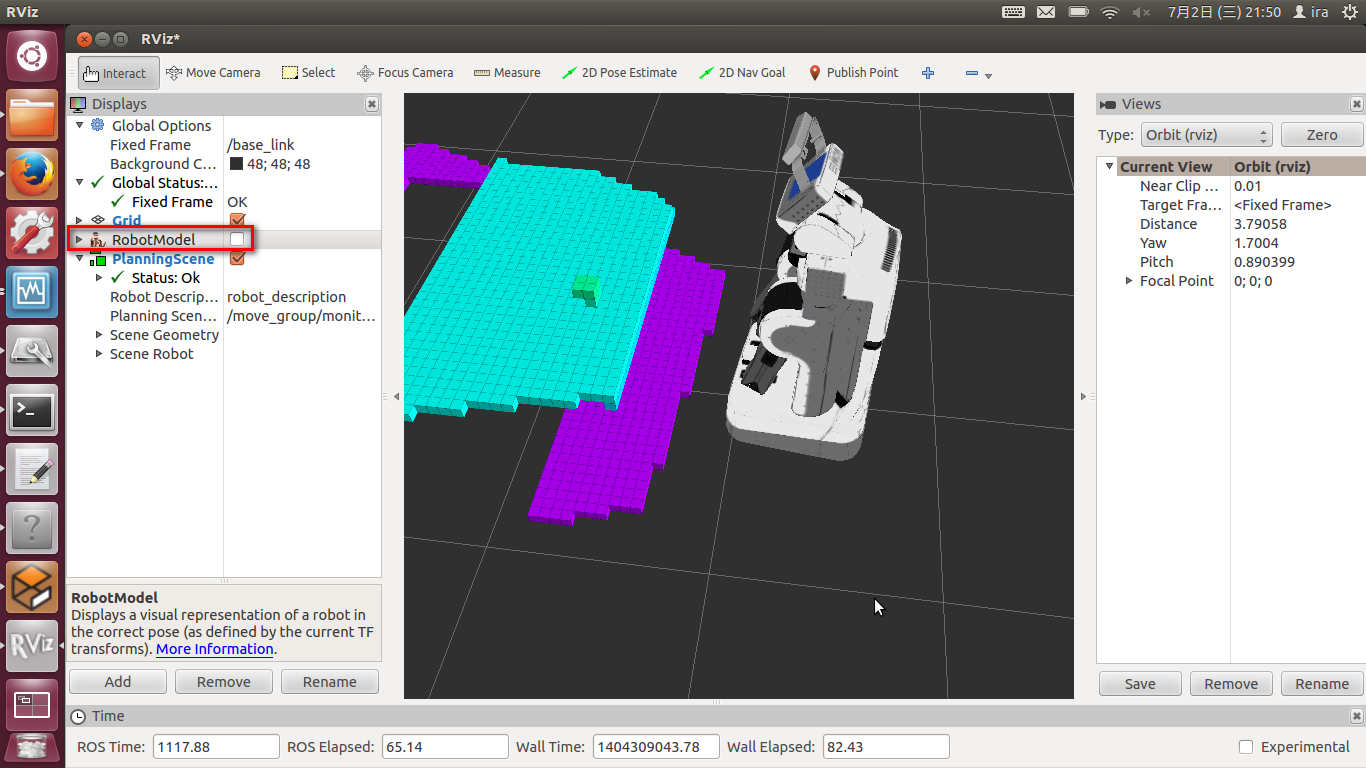Click the minus remove-tool icon
The image size is (1366, 768).
click(x=972, y=73)
